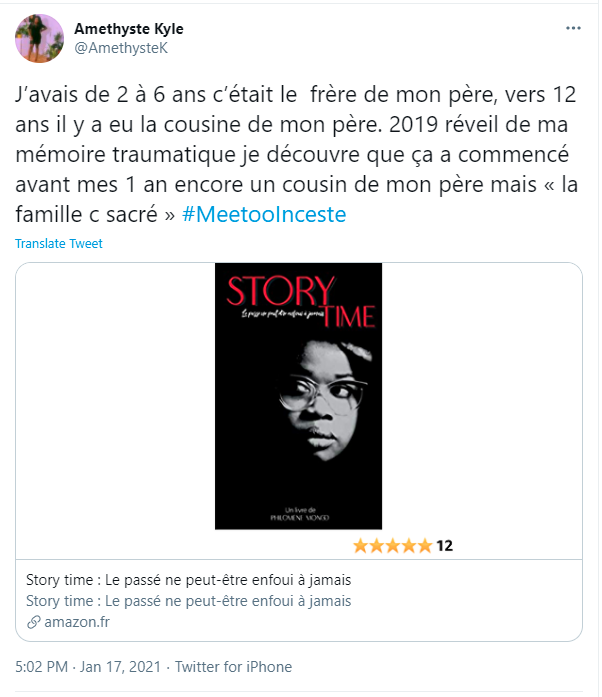Image resolution: width=602 pixels, height=697 pixels.
Task: Click the chain link icon beside amazon.fr
Action: tap(34, 622)
